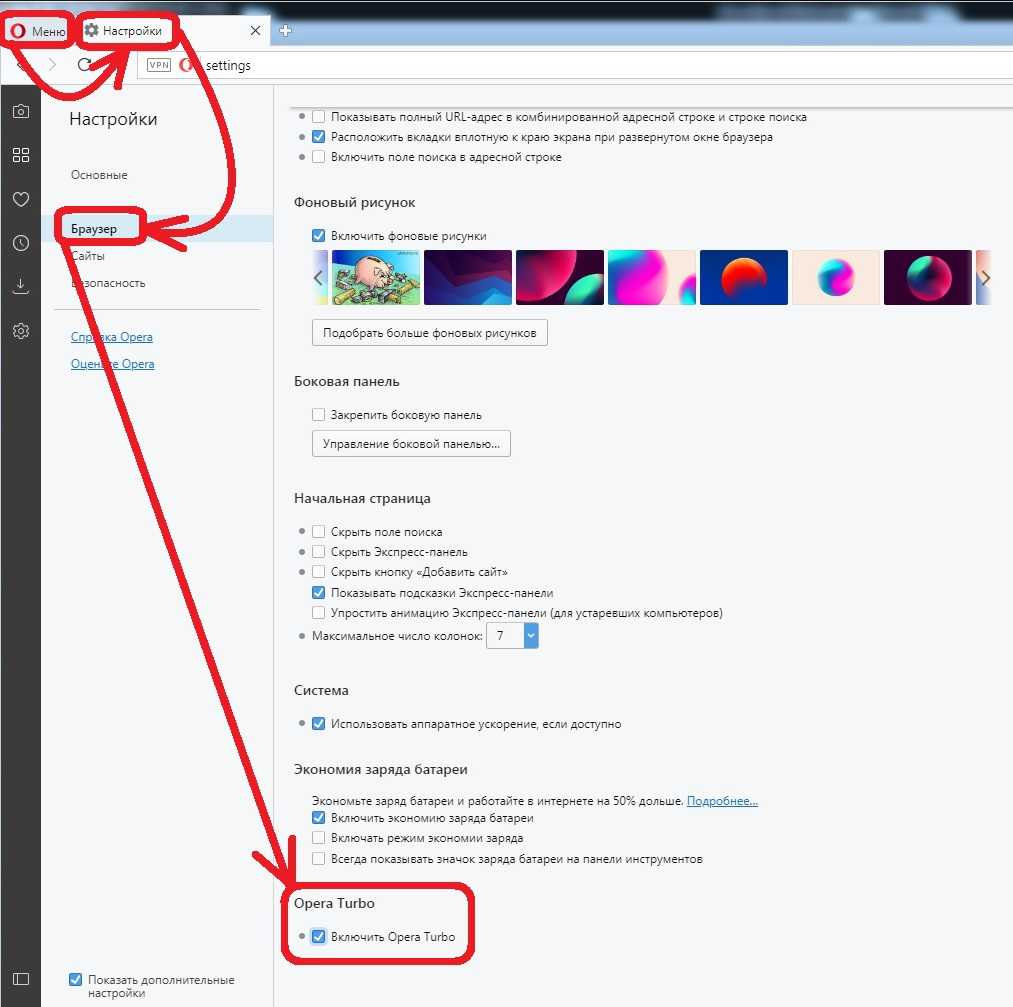
Task: Click Подобрать больше фоновых рисунков button
Action: point(430,333)
